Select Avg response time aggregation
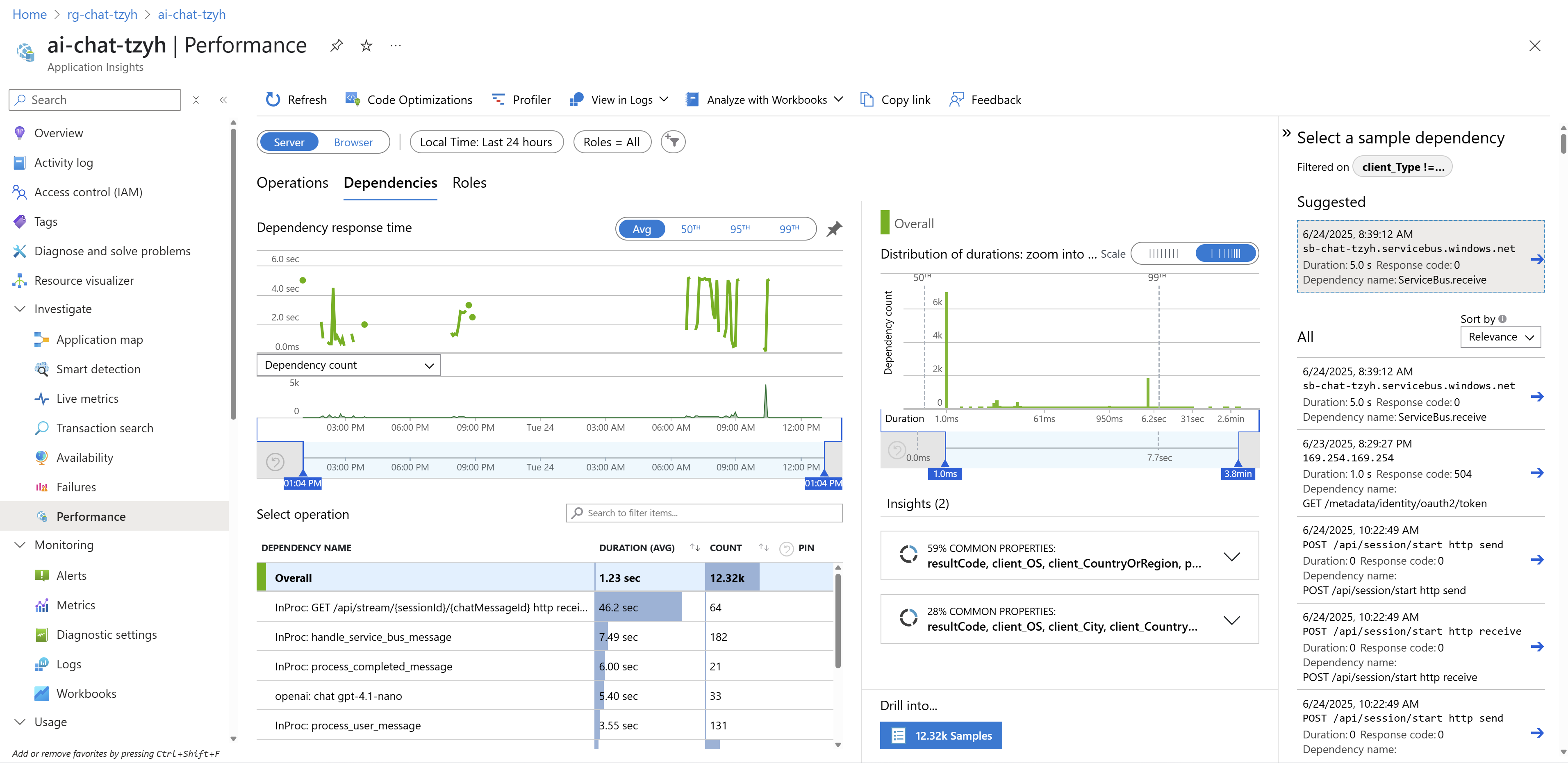This screenshot has height=763, width=1568. point(642,229)
